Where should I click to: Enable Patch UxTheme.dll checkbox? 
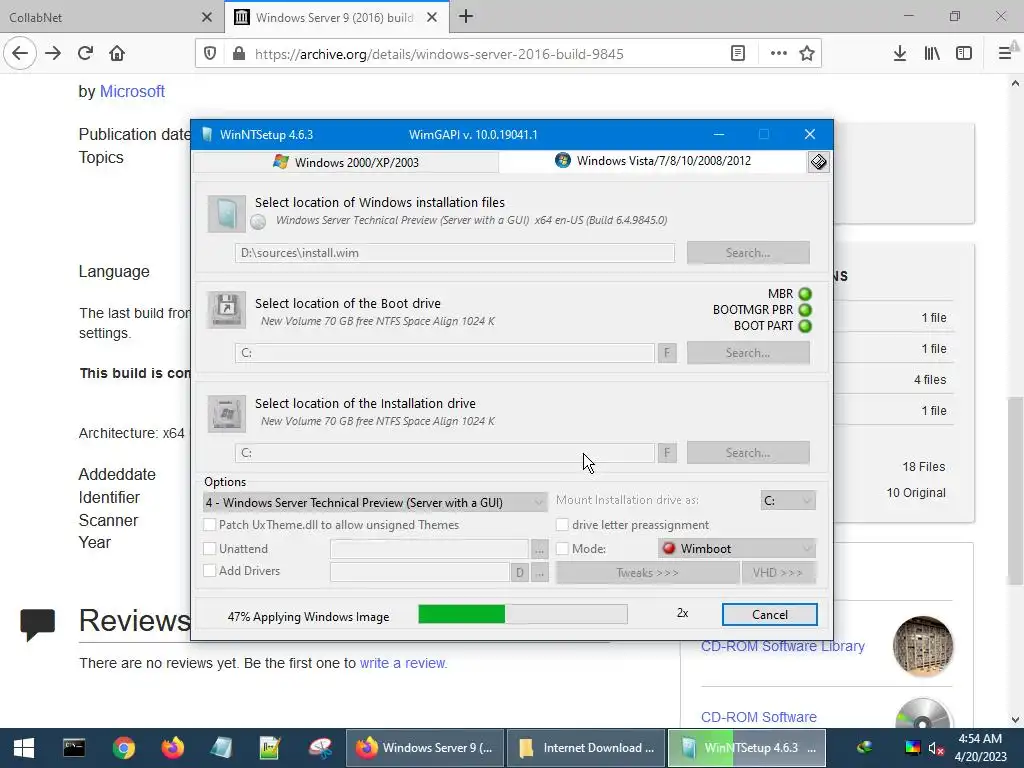pos(210,525)
